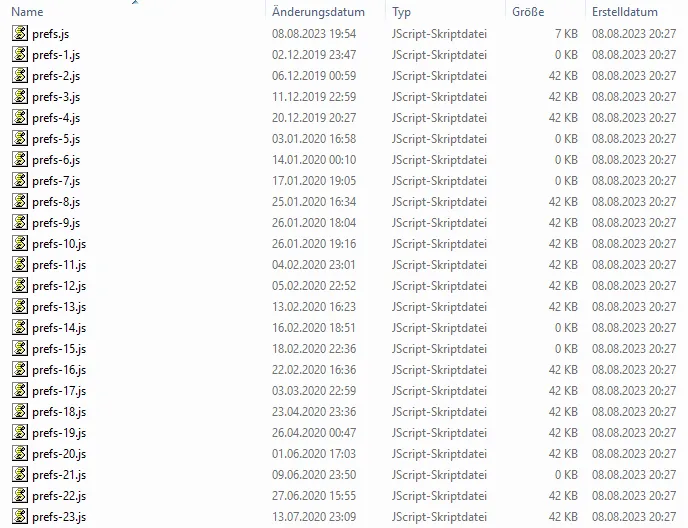Click modified date 27.06.2020 15:55
The width and height of the screenshot is (688, 528).
point(314,496)
